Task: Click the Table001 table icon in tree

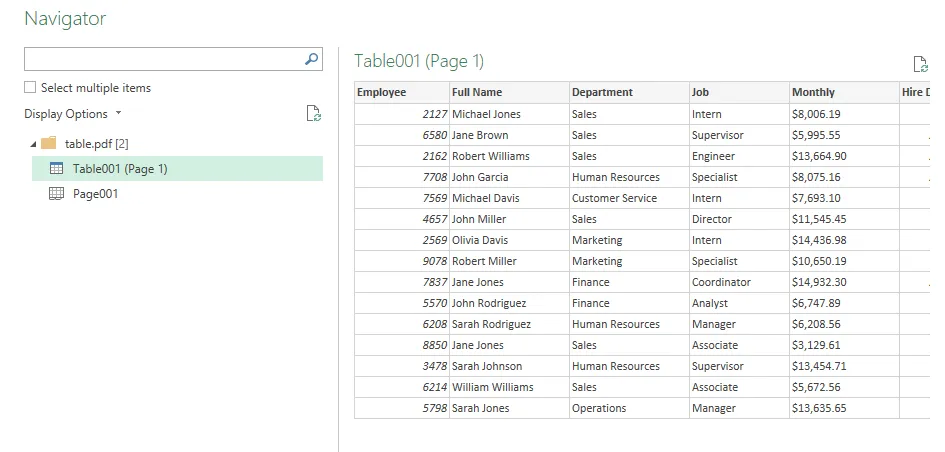Action: [x=56, y=169]
